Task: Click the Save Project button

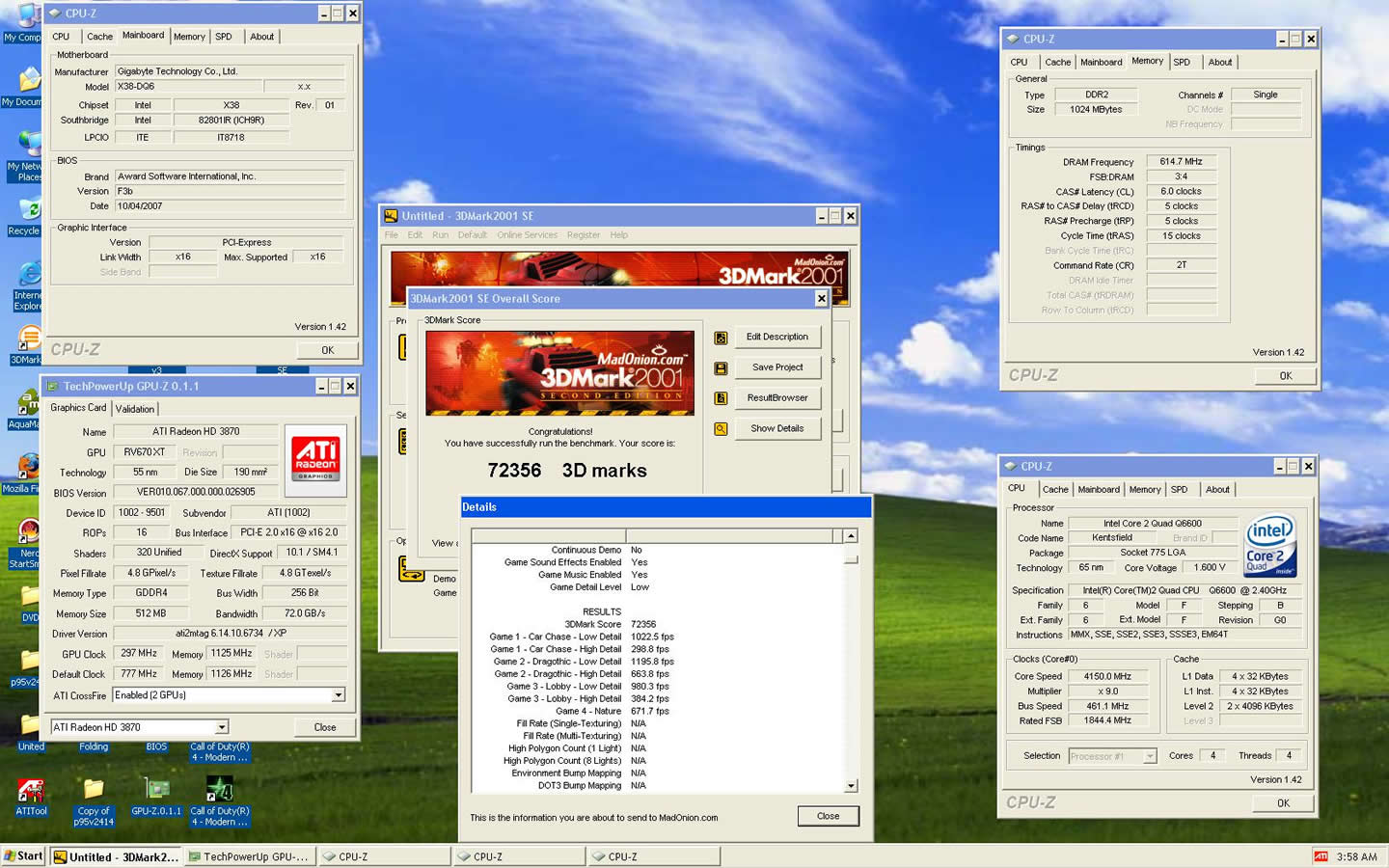Action: [777, 367]
